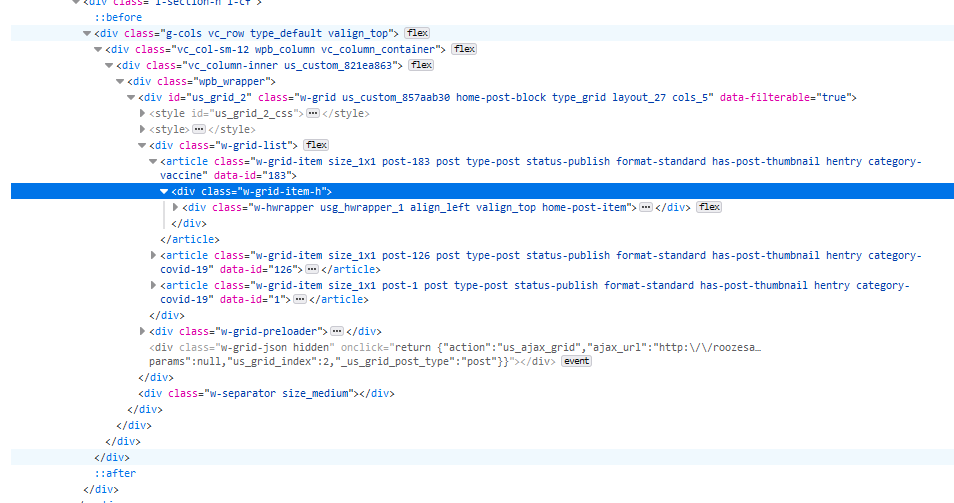The height and width of the screenshot is (503, 954).
Task: Collapse the post-183 article node
Action: [153, 161]
